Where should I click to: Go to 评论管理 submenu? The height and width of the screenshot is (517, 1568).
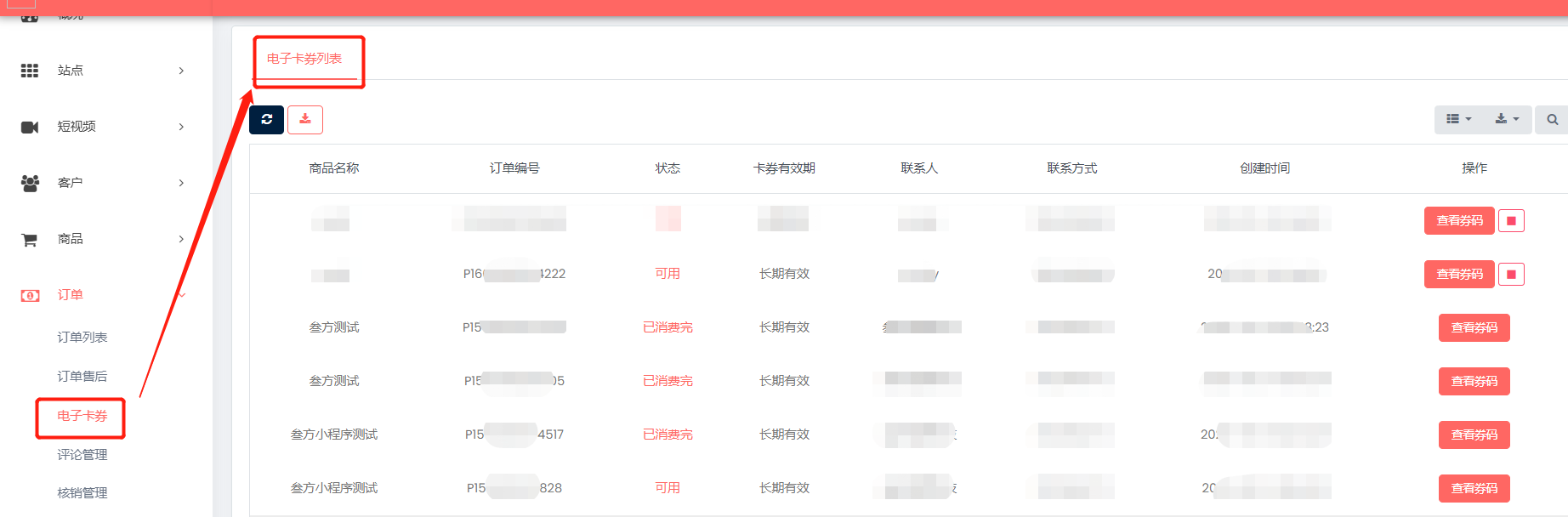point(82,455)
